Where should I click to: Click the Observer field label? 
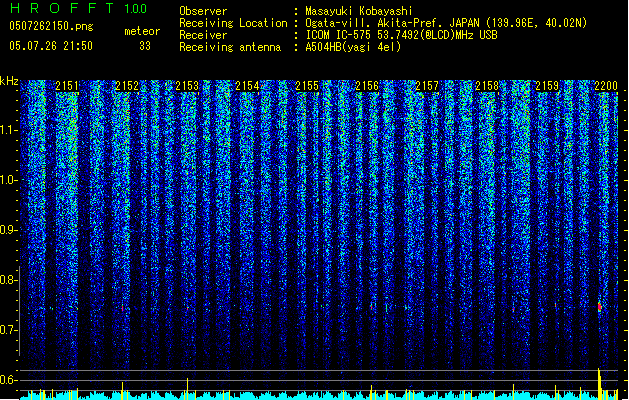[x=203, y=11]
